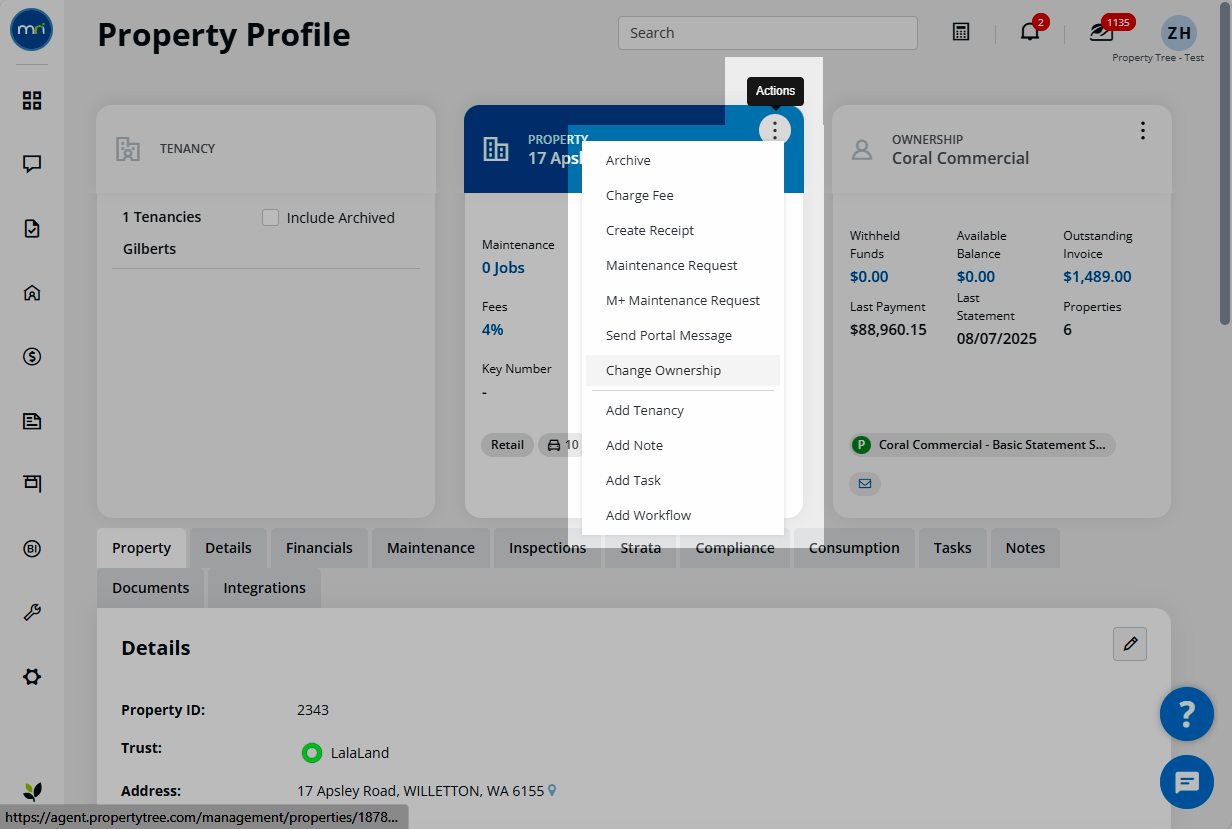Open the blue chat bubble button
The width and height of the screenshot is (1232, 829).
click(x=1187, y=782)
